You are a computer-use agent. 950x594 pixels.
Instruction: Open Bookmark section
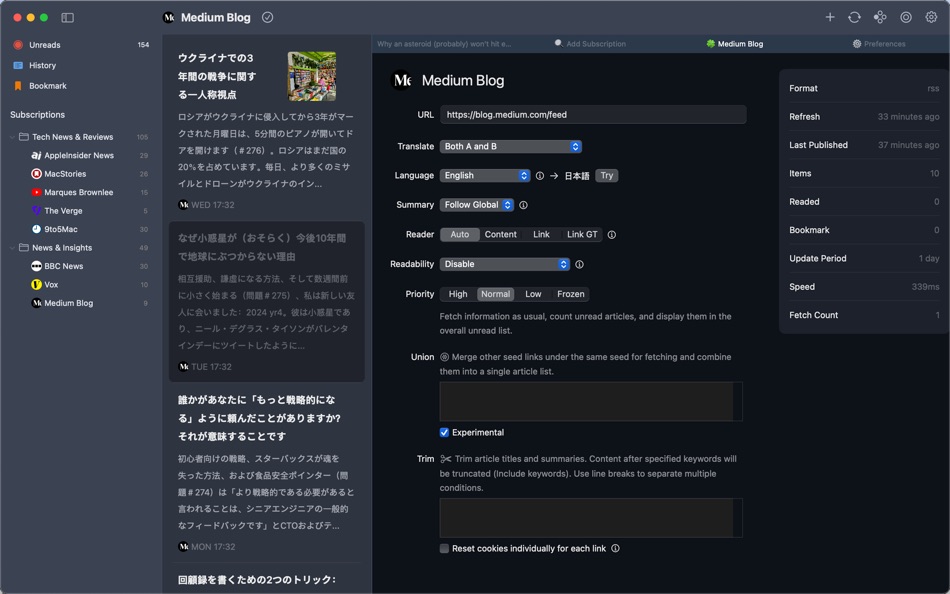click(x=81, y=86)
